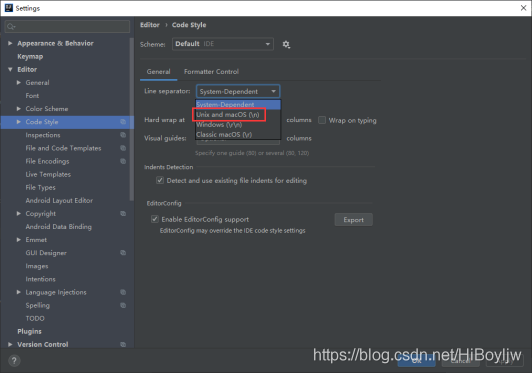Open Images settings page

click(x=37, y=266)
